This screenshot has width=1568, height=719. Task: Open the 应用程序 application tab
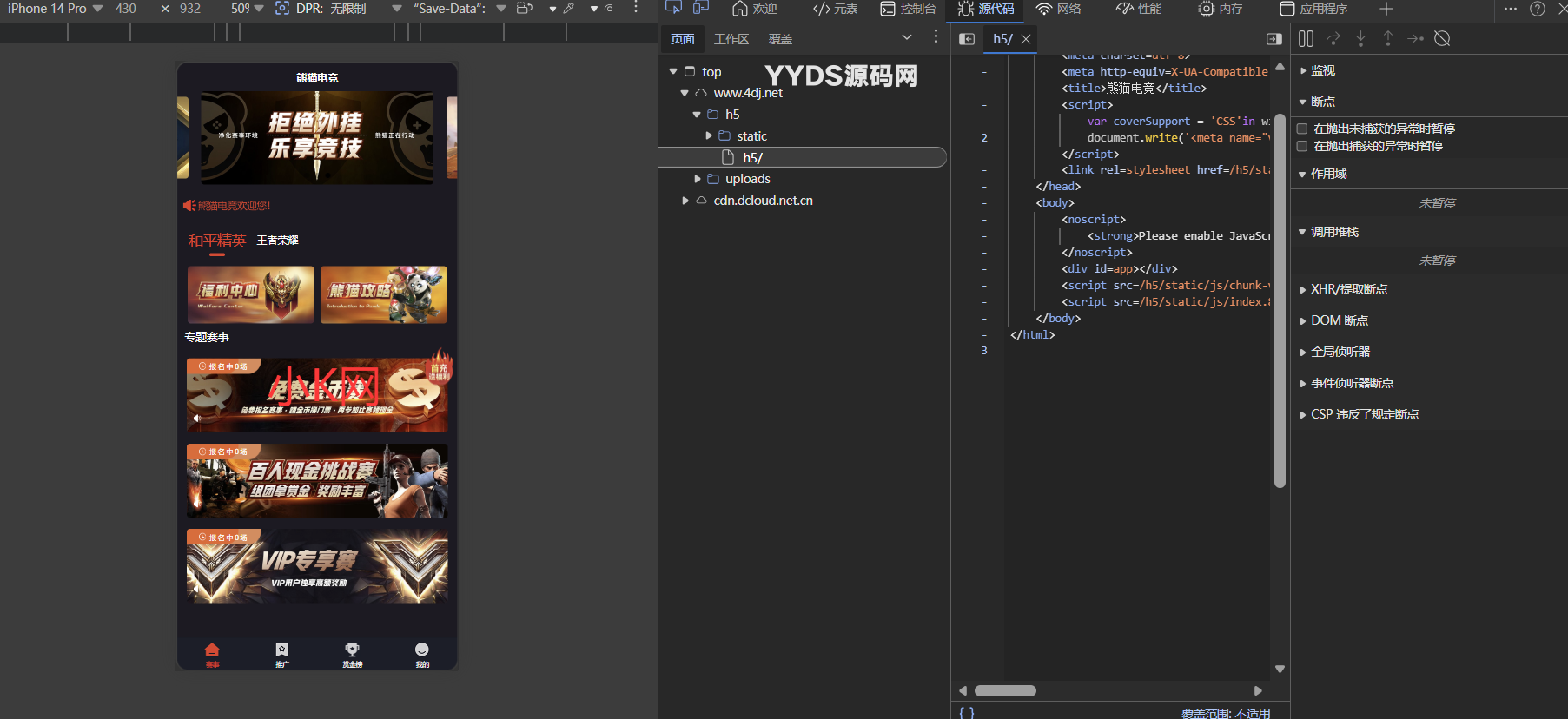point(1313,9)
